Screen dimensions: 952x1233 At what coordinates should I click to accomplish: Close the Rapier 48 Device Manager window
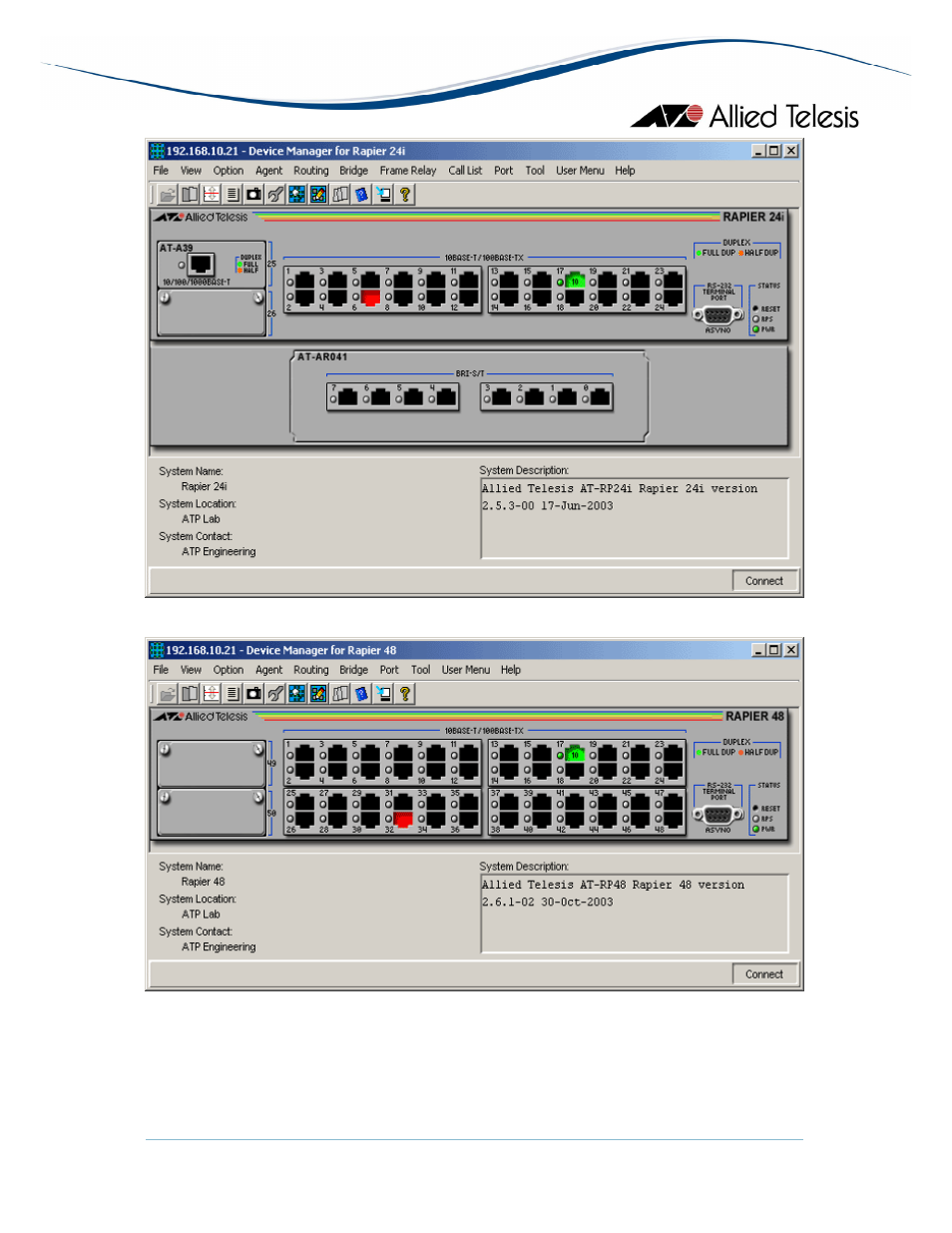click(791, 650)
